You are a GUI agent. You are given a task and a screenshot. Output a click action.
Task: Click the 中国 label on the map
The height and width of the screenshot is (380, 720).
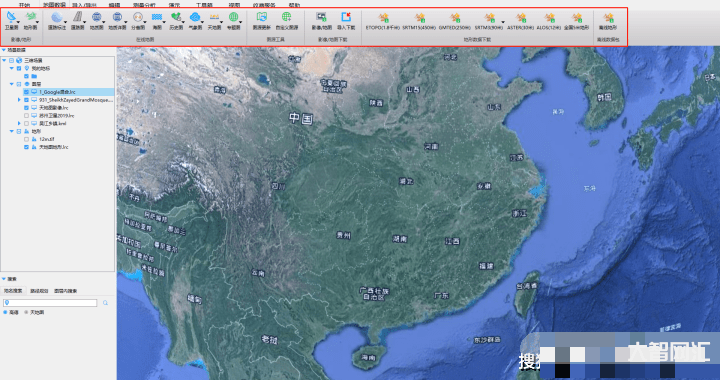point(301,118)
